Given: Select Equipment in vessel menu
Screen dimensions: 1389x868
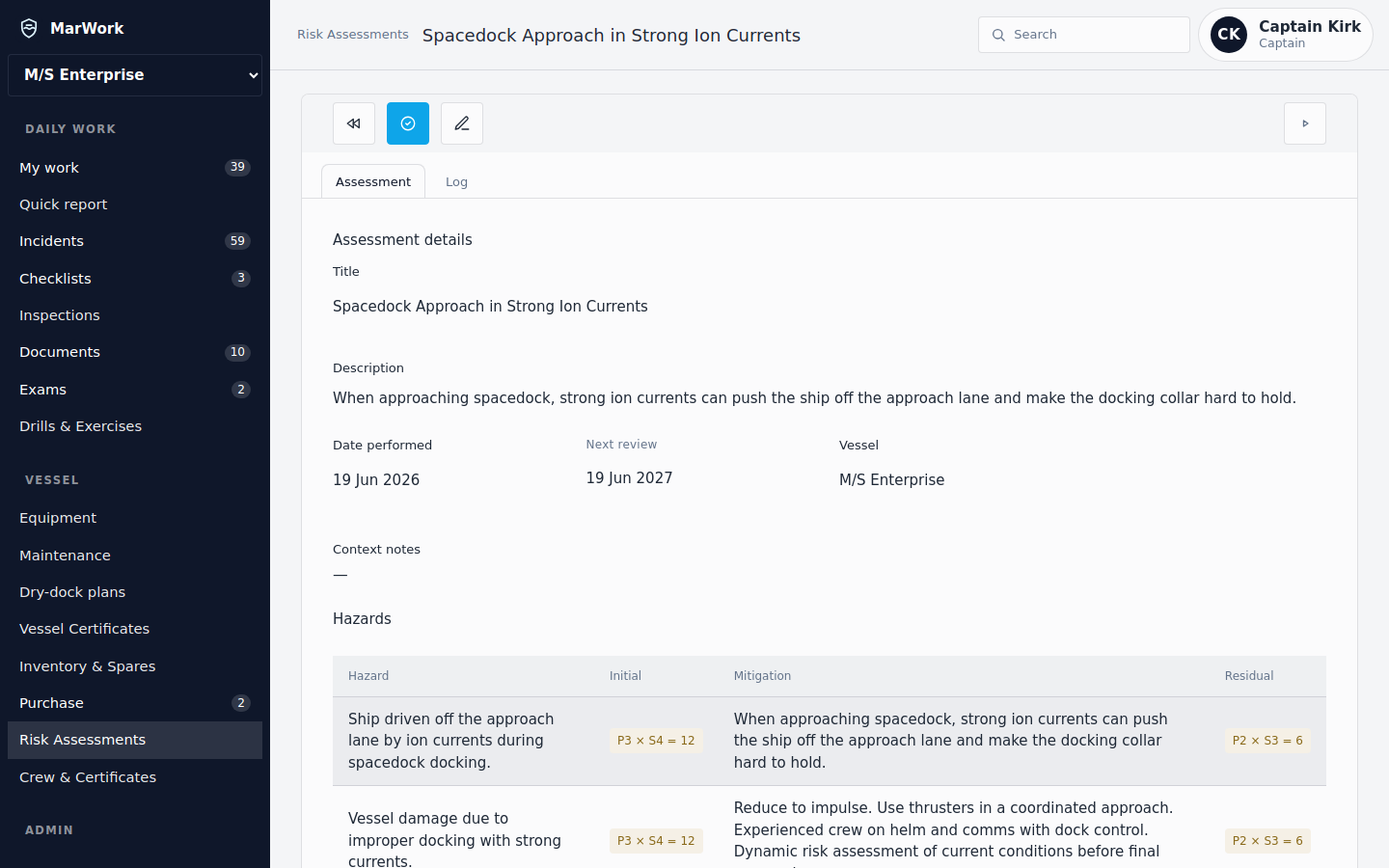Looking at the screenshot, I should (135, 518).
